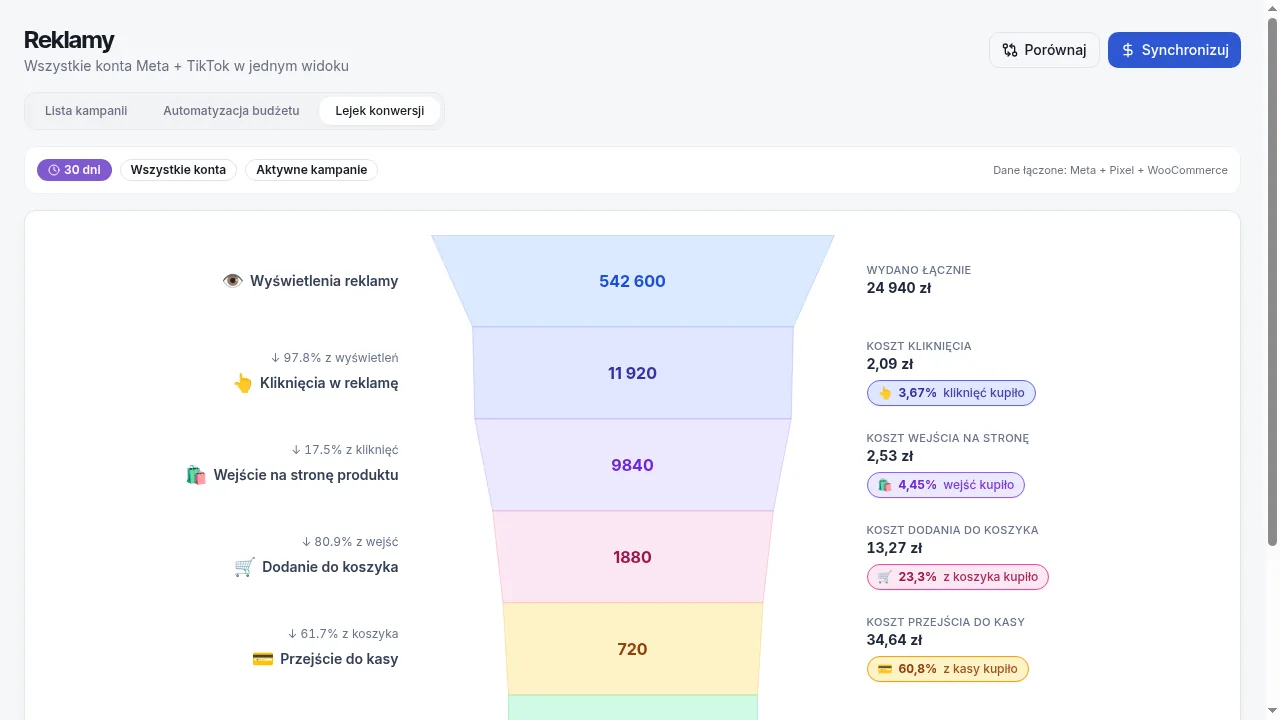Screen dimensions: 1280x720
Task: Click the cart icon beside Dodanie do koszyka
Action: (x=244, y=567)
